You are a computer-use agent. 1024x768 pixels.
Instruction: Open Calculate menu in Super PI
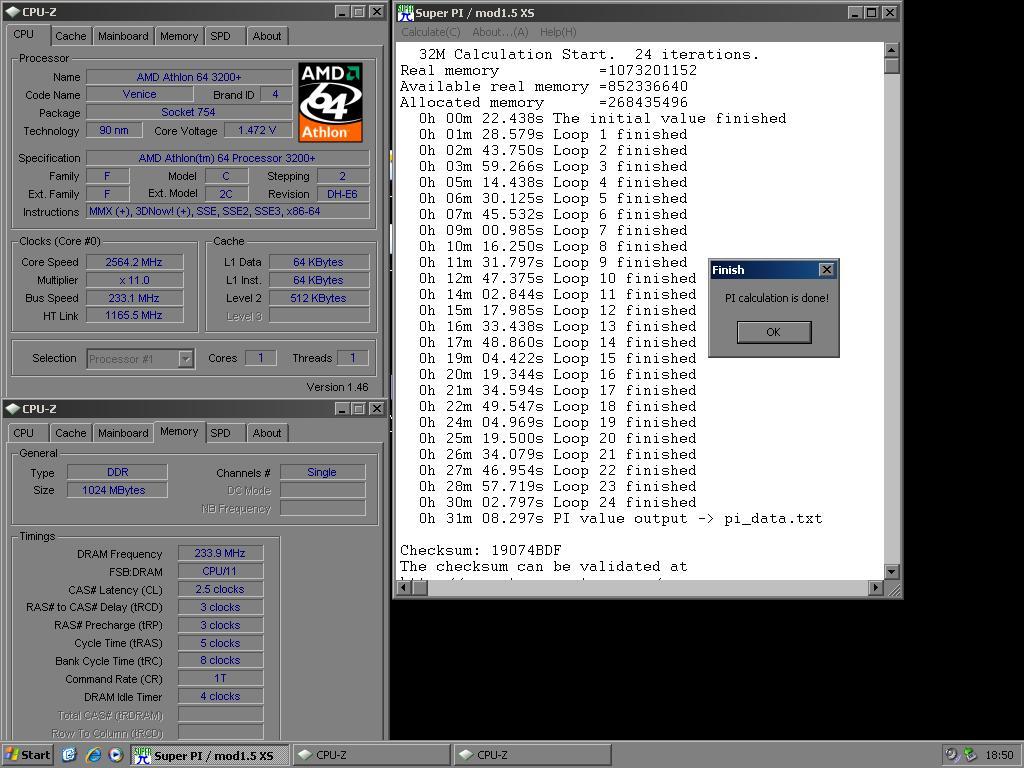[x=430, y=32]
